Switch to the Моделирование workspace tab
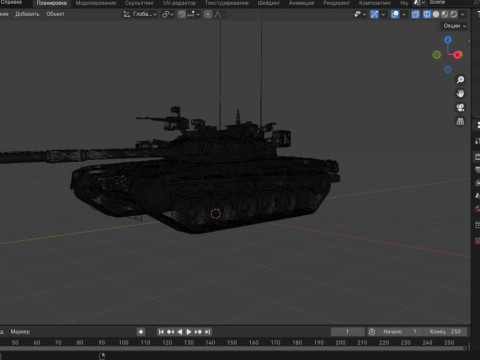Viewport: 480px width, 360px height. (x=96, y=3)
